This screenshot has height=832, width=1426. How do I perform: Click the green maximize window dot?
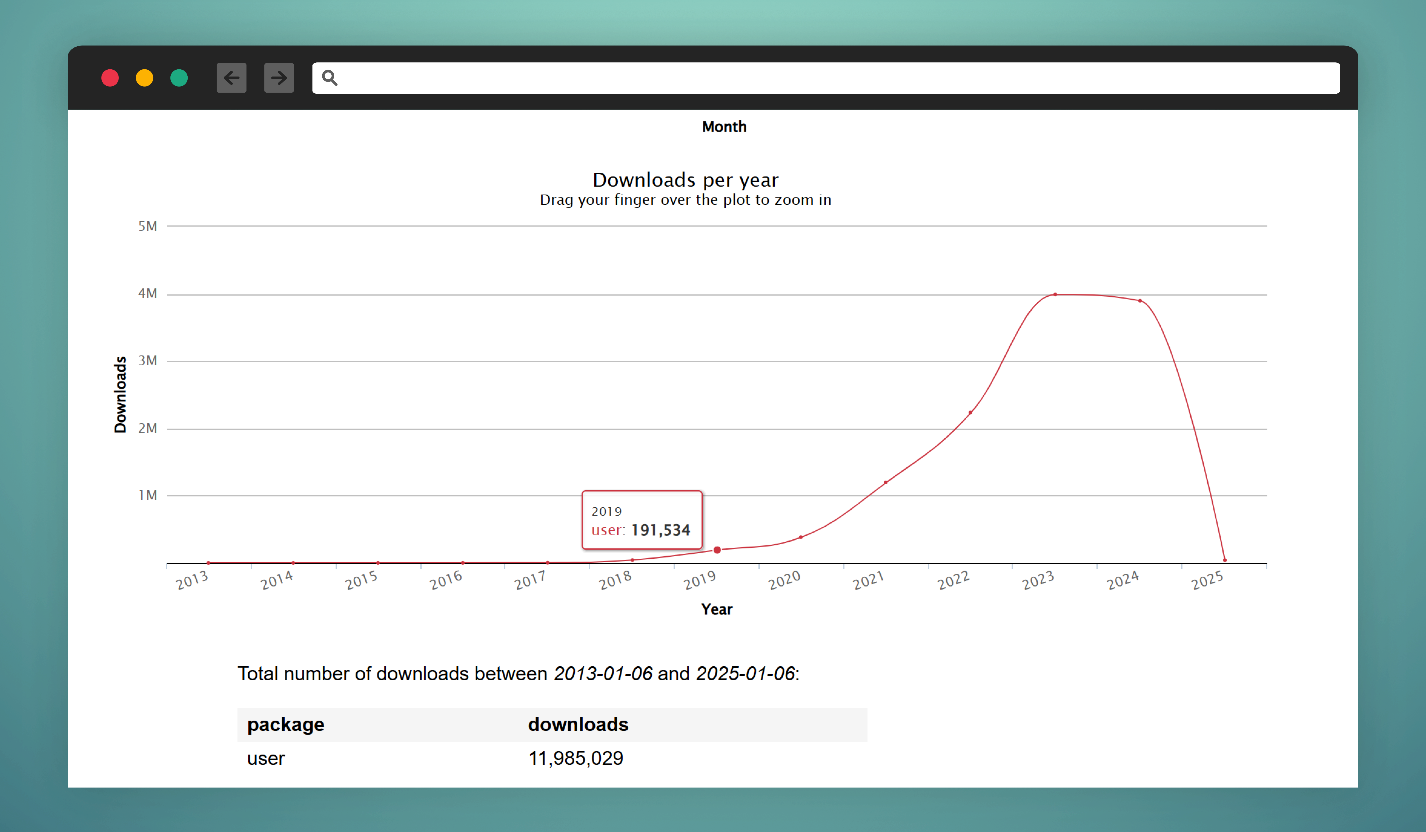click(x=179, y=78)
